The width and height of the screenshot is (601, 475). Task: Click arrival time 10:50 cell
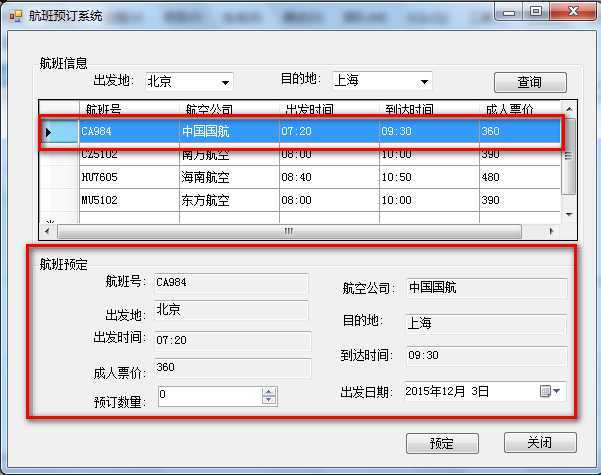pos(429,177)
